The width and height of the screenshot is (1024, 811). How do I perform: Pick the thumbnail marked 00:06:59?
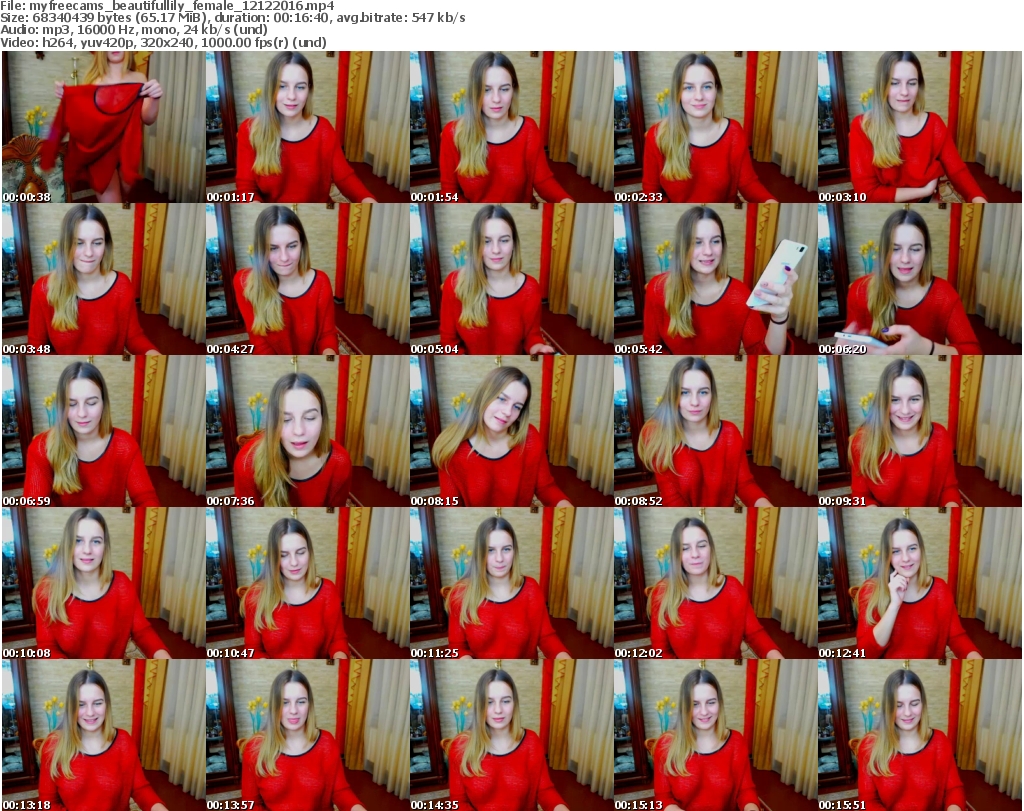click(103, 431)
